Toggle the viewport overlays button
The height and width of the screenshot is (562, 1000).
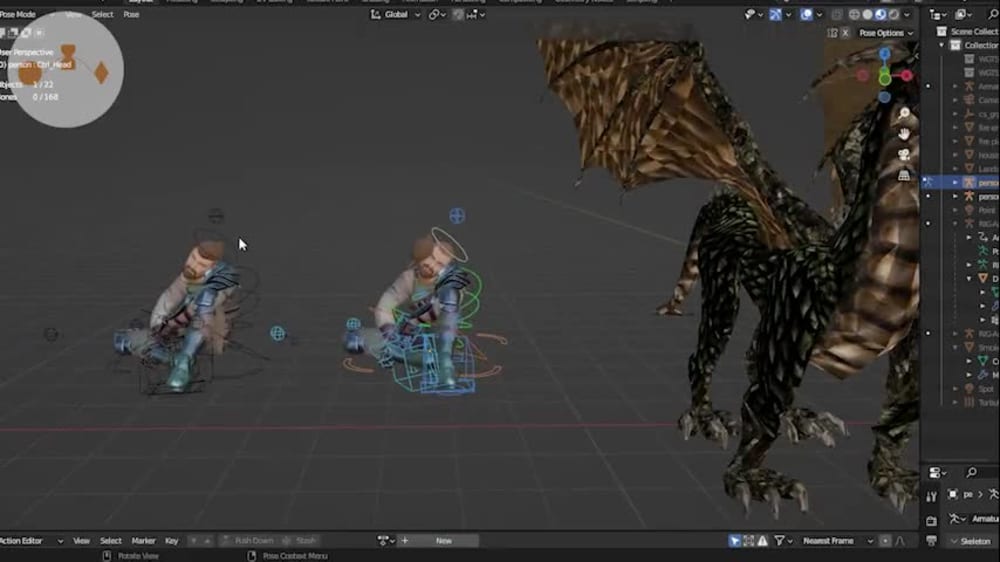click(808, 14)
